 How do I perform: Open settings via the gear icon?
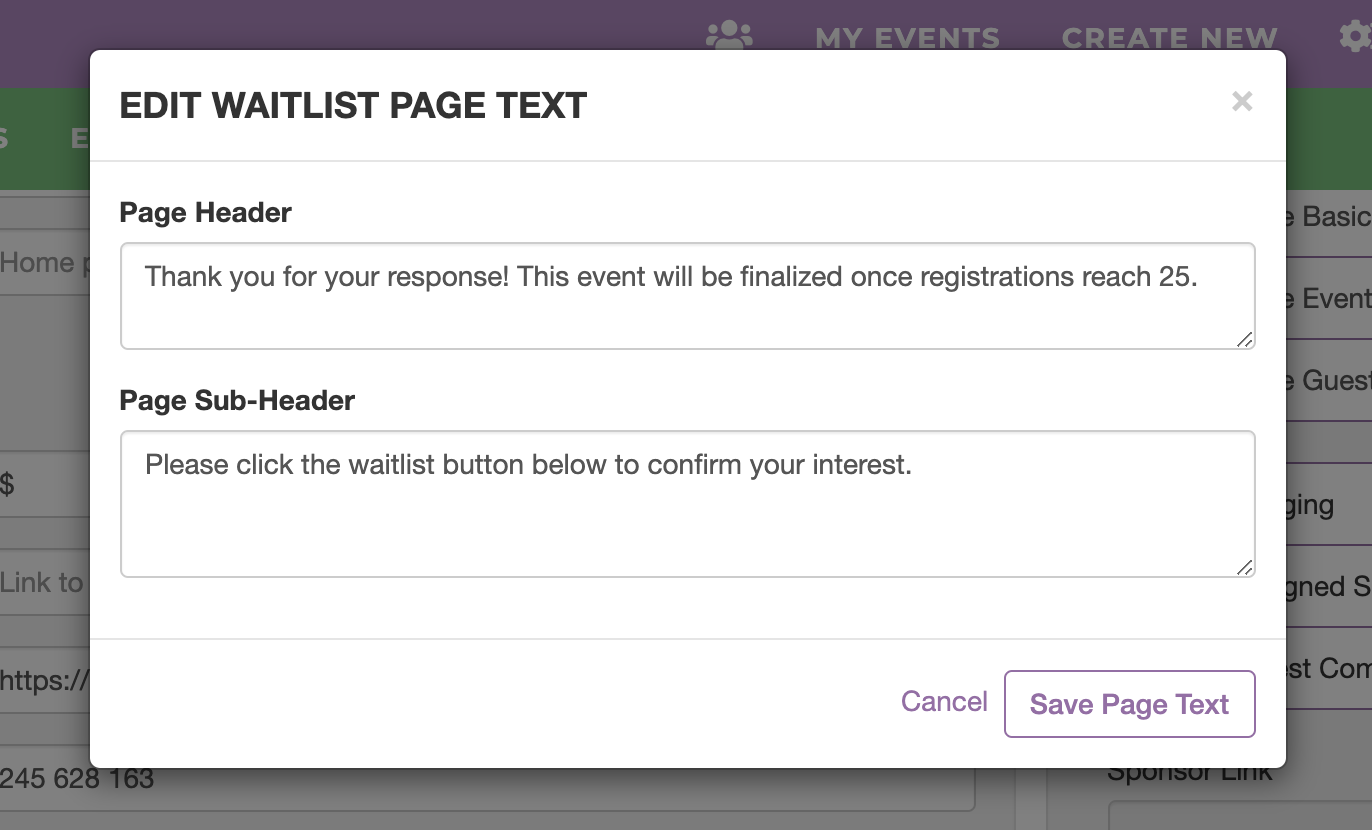[x=1356, y=37]
